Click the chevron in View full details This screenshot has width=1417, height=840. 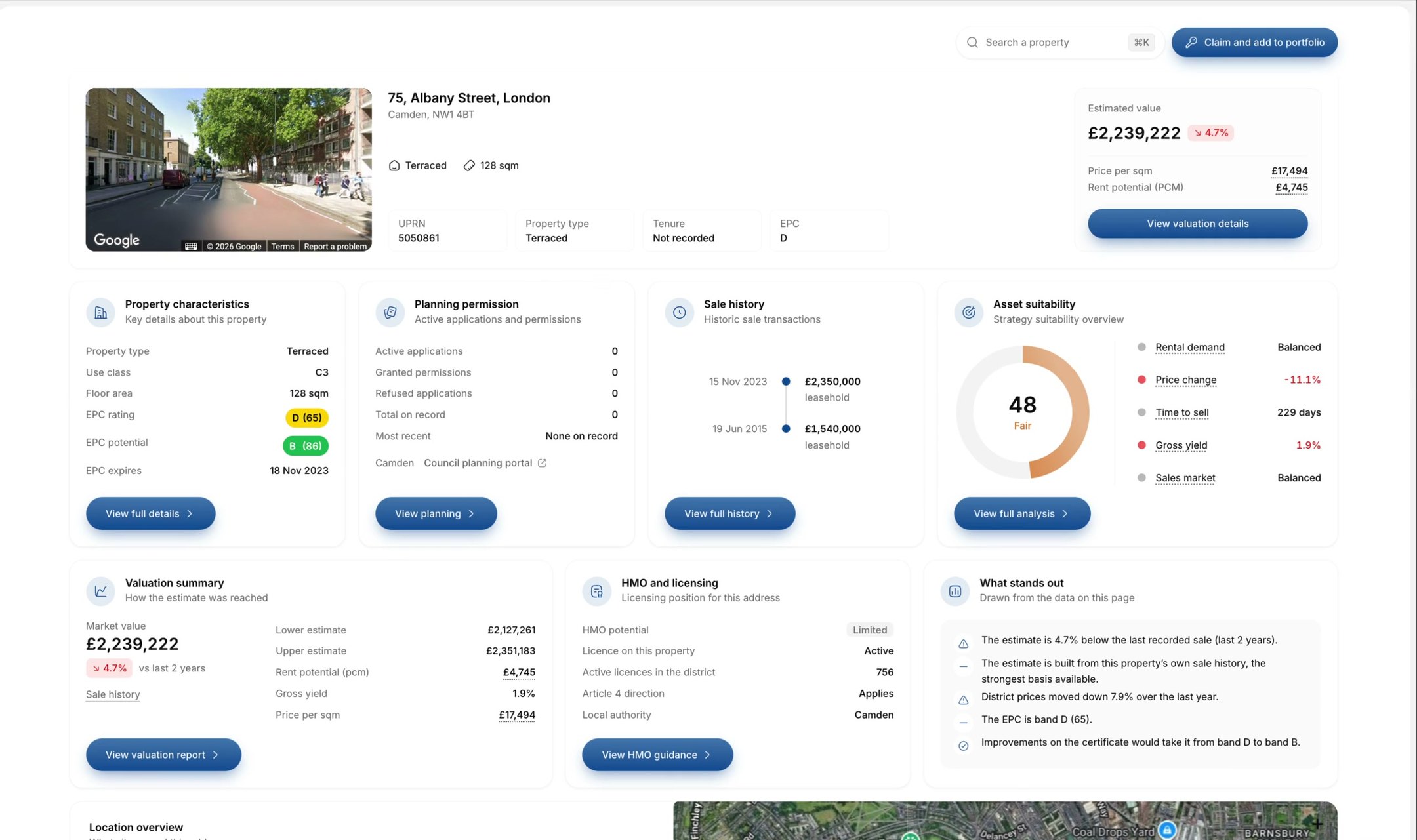[x=190, y=514]
